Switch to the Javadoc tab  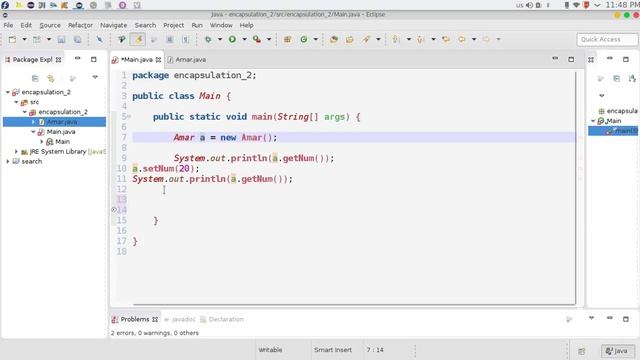click(x=180, y=319)
